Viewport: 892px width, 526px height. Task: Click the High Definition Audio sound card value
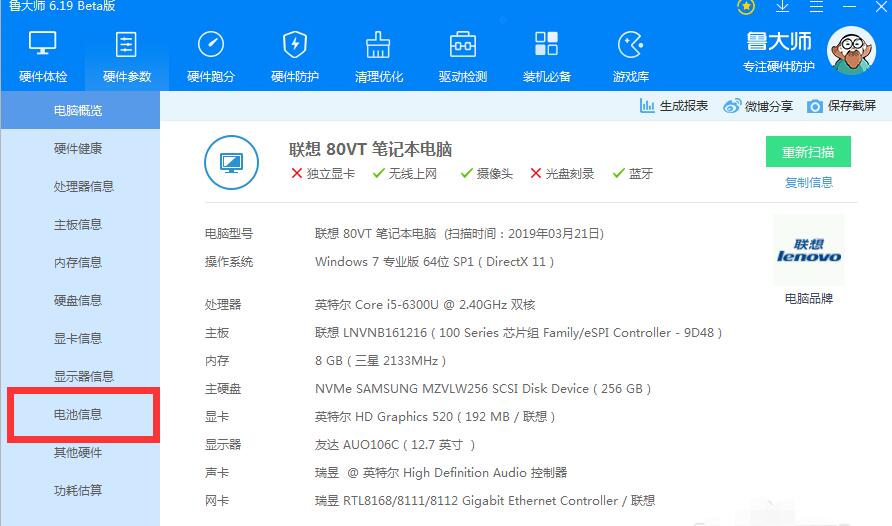[x=441, y=473]
